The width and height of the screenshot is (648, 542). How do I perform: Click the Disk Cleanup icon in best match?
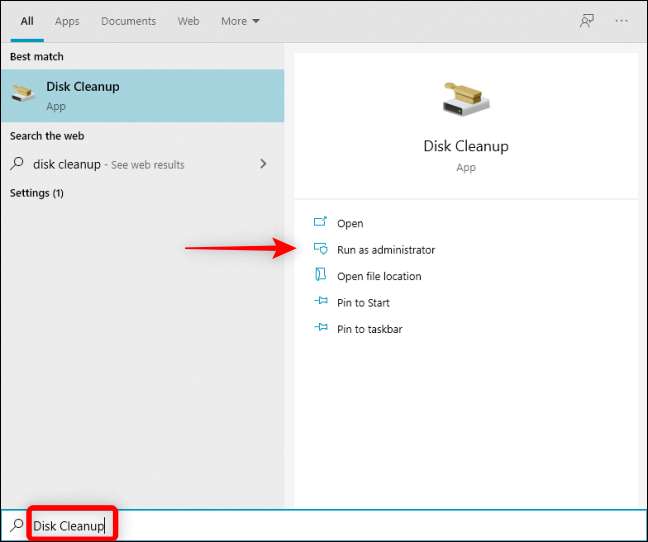pos(22,94)
